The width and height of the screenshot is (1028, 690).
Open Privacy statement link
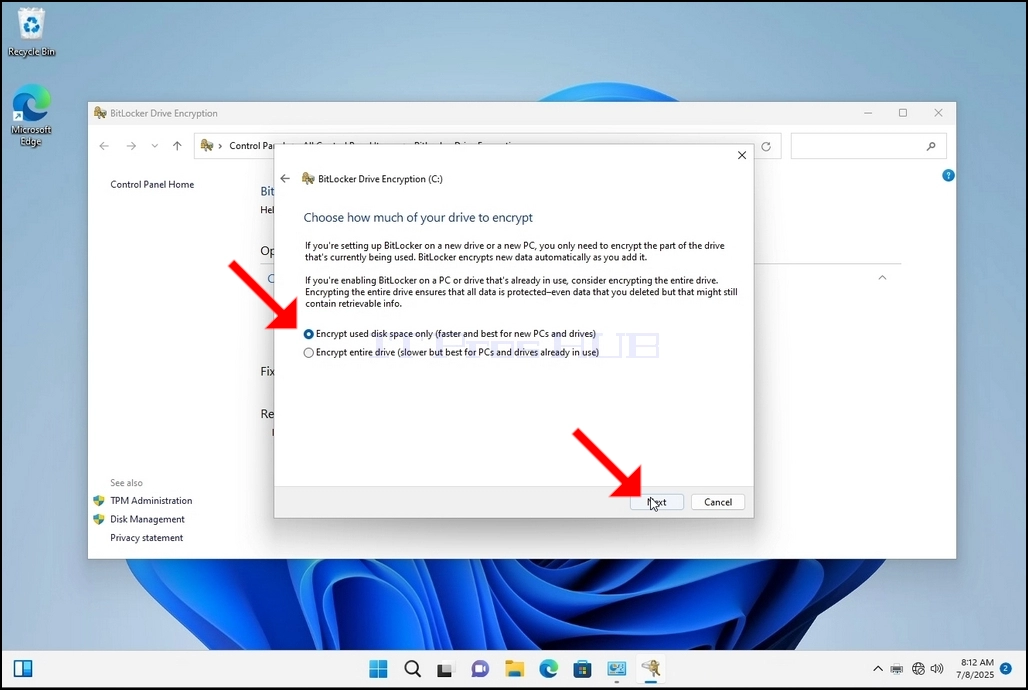[146, 538]
